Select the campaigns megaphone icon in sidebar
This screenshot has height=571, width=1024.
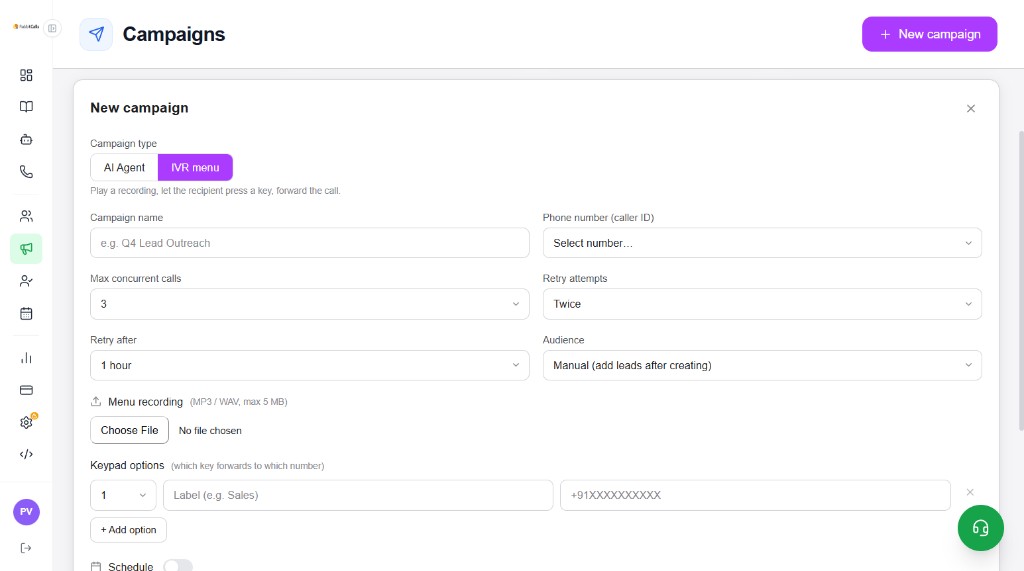26,249
